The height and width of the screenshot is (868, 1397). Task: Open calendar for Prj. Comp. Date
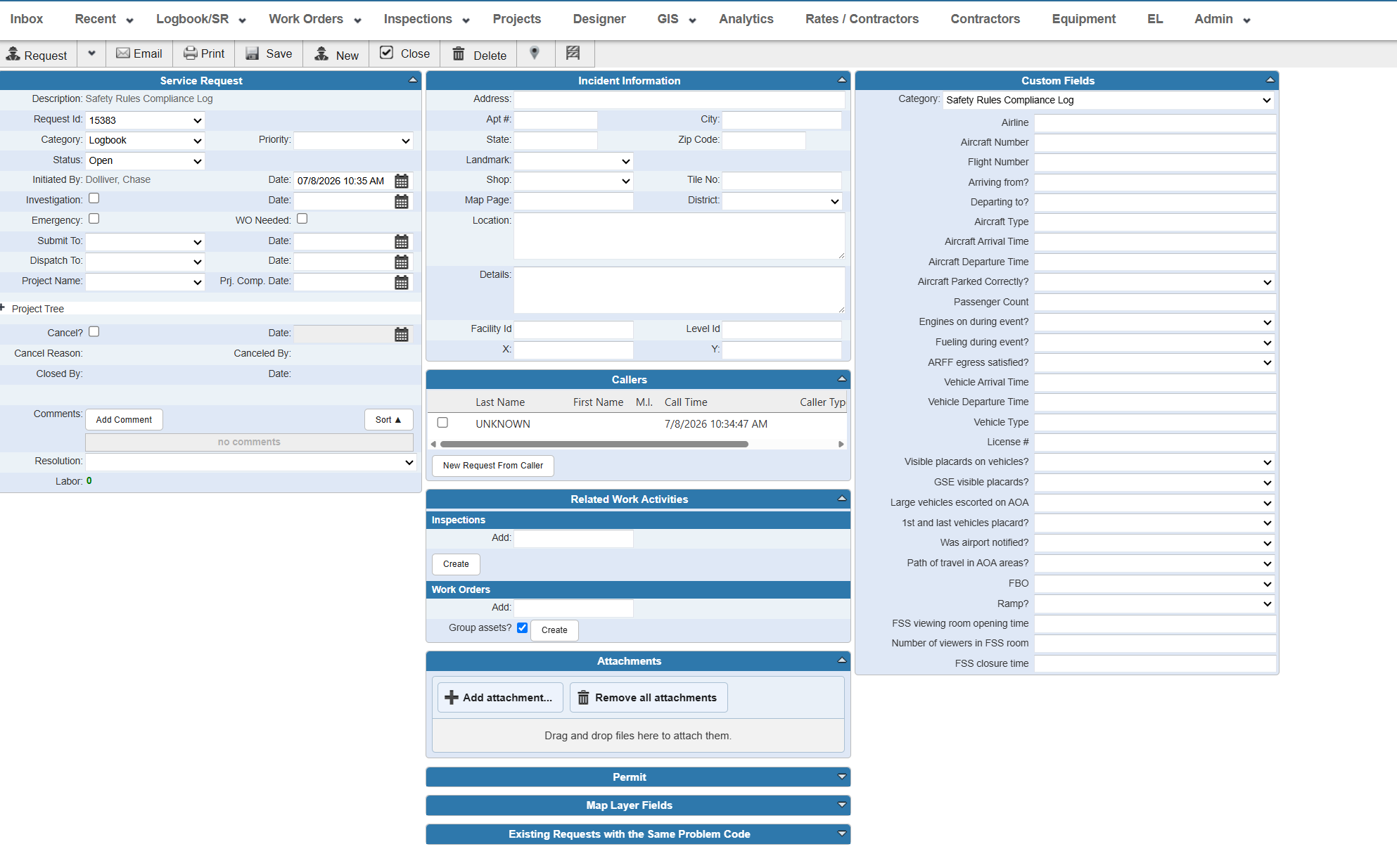[x=402, y=283]
